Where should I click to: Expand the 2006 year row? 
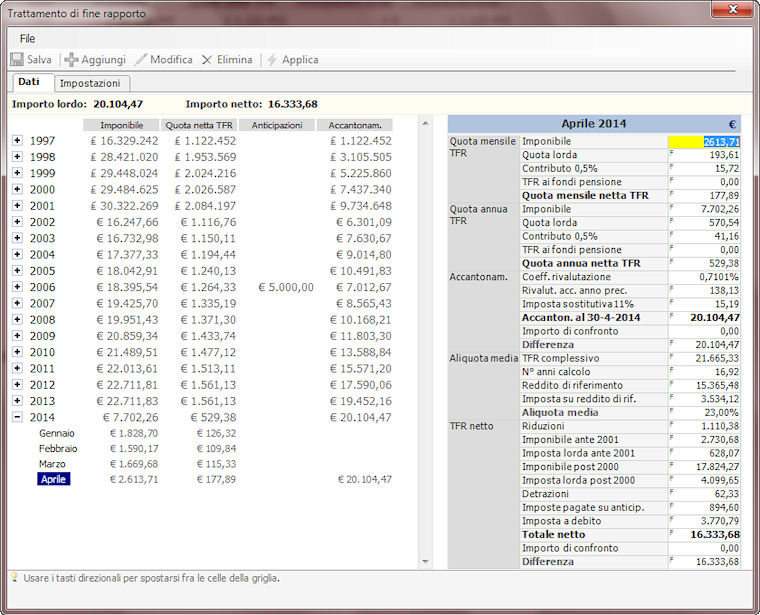pyautogui.click(x=17, y=287)
